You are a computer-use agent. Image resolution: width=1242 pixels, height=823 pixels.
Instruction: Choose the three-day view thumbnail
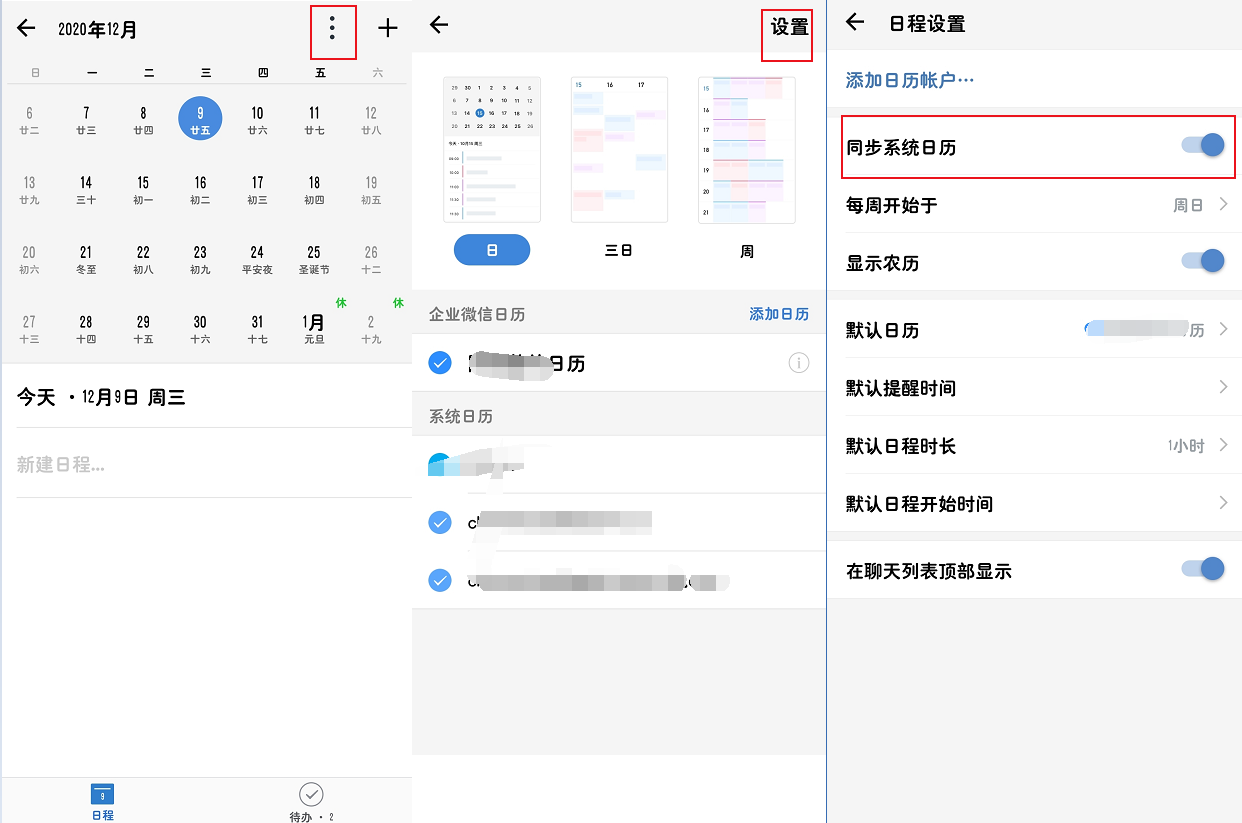(619, 150)
